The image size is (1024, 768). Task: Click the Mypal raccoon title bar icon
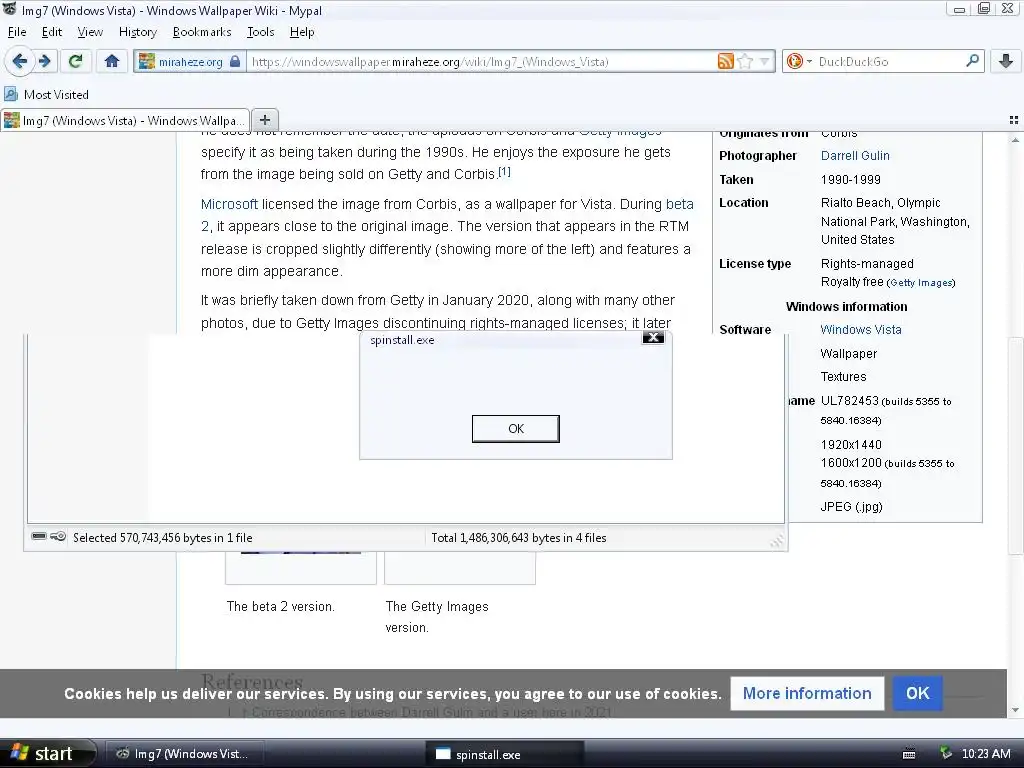pyautogui.click(x=9, y=9)
